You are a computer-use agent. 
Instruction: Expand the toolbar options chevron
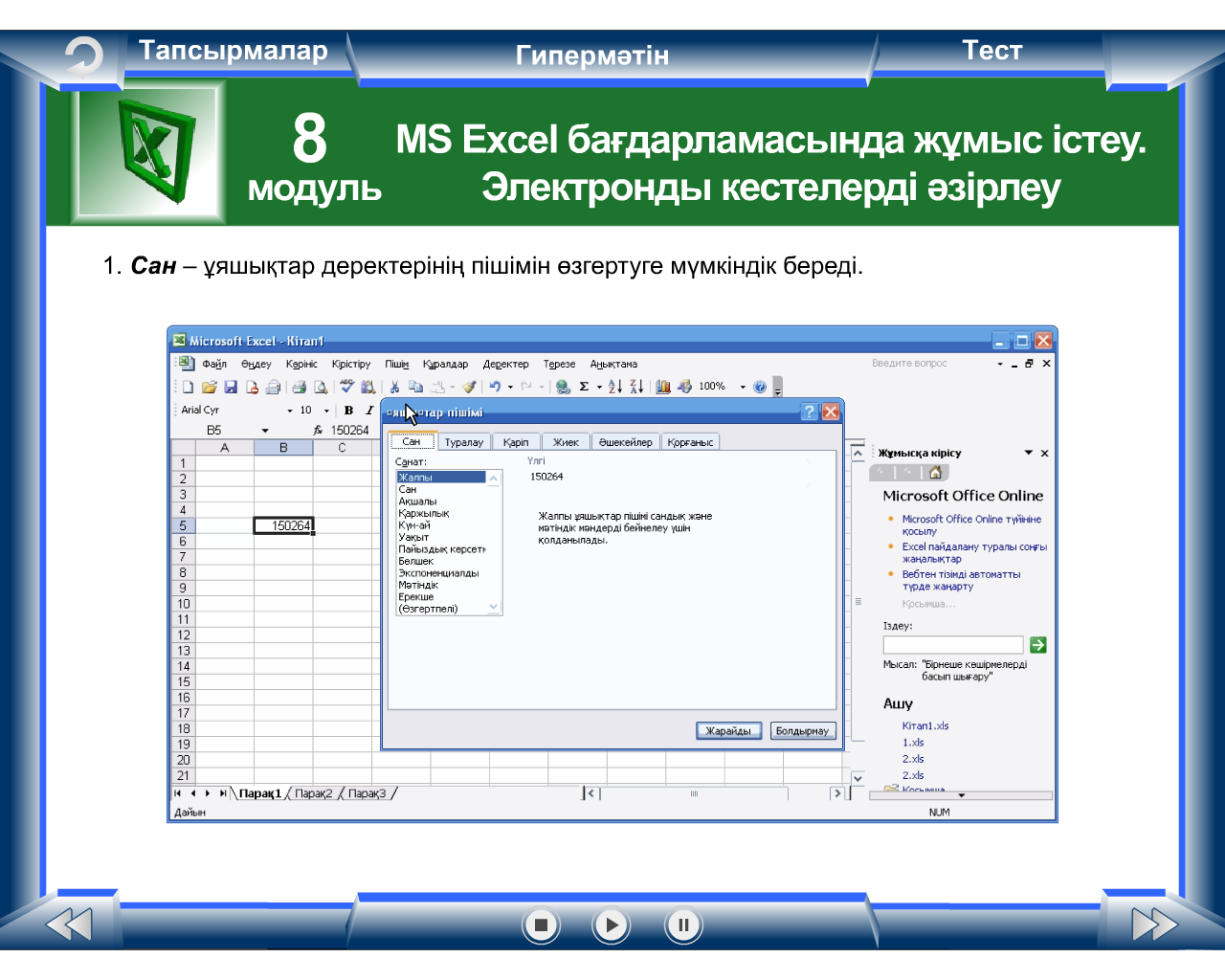(x=778, y=388)
